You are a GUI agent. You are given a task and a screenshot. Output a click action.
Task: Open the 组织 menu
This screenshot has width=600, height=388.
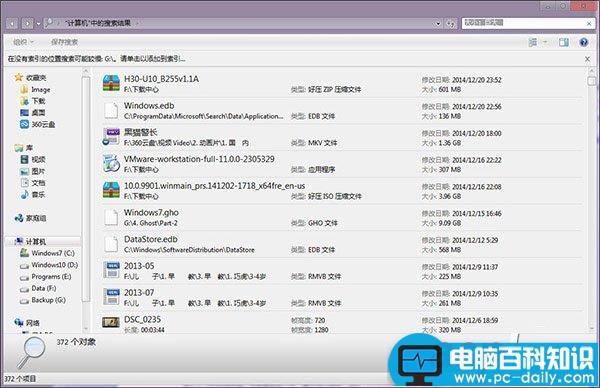[23, 42]
